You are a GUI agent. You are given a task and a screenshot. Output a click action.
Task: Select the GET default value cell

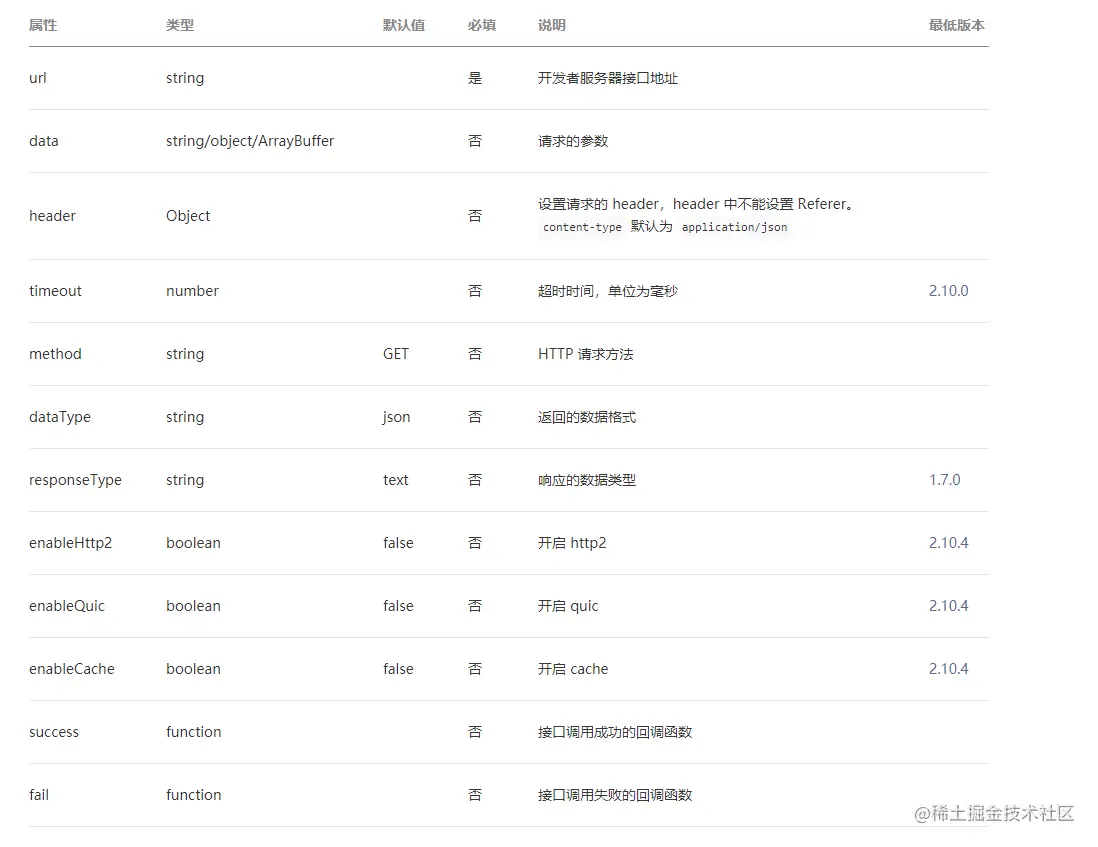(x=396, y=353)
